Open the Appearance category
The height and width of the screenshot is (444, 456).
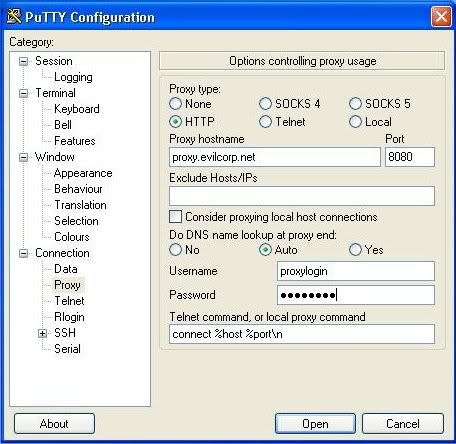(x=83, y=173)
